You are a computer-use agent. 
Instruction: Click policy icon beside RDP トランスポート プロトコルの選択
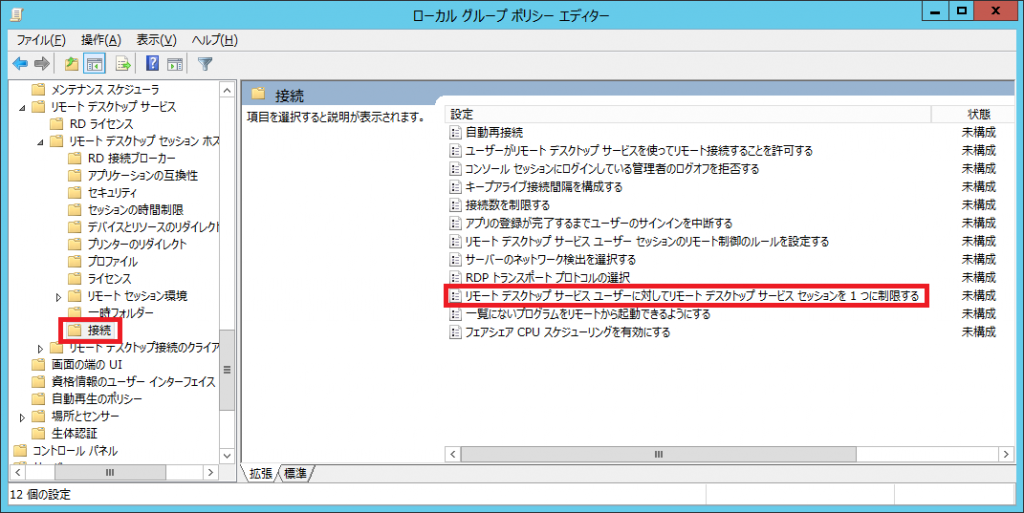point(455,277)
